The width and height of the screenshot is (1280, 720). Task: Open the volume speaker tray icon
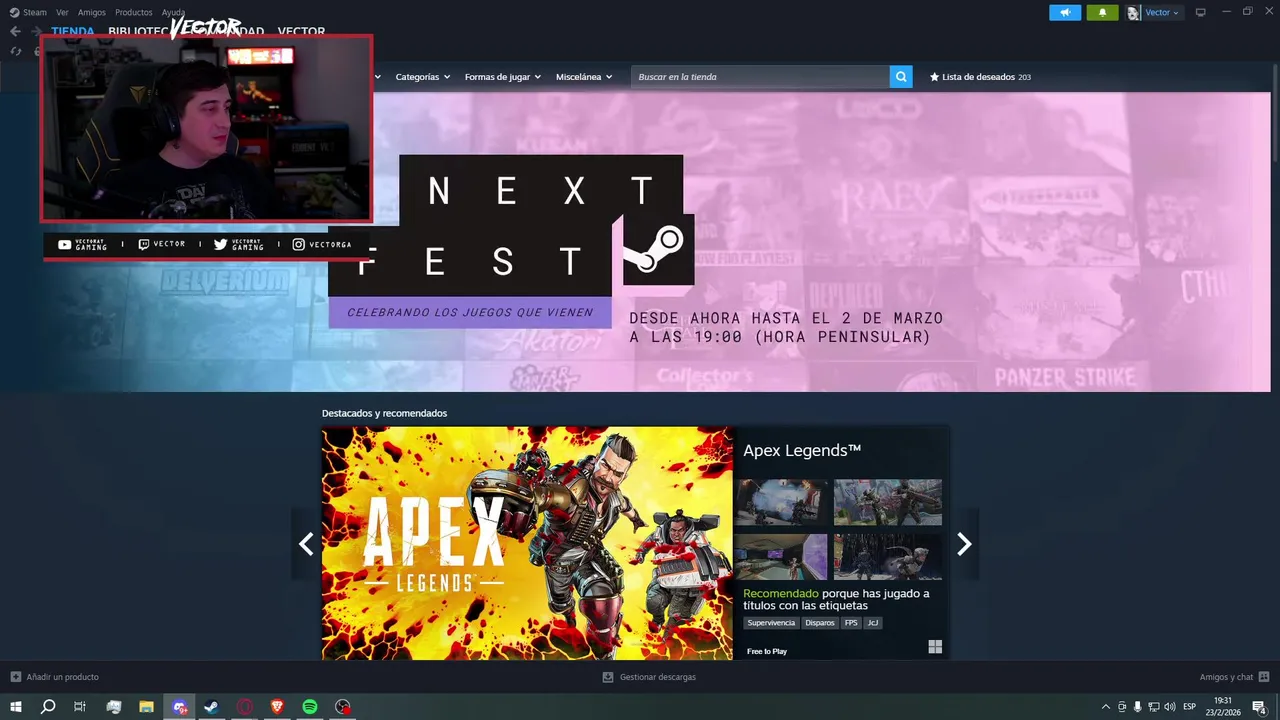tap(1170, 707)
